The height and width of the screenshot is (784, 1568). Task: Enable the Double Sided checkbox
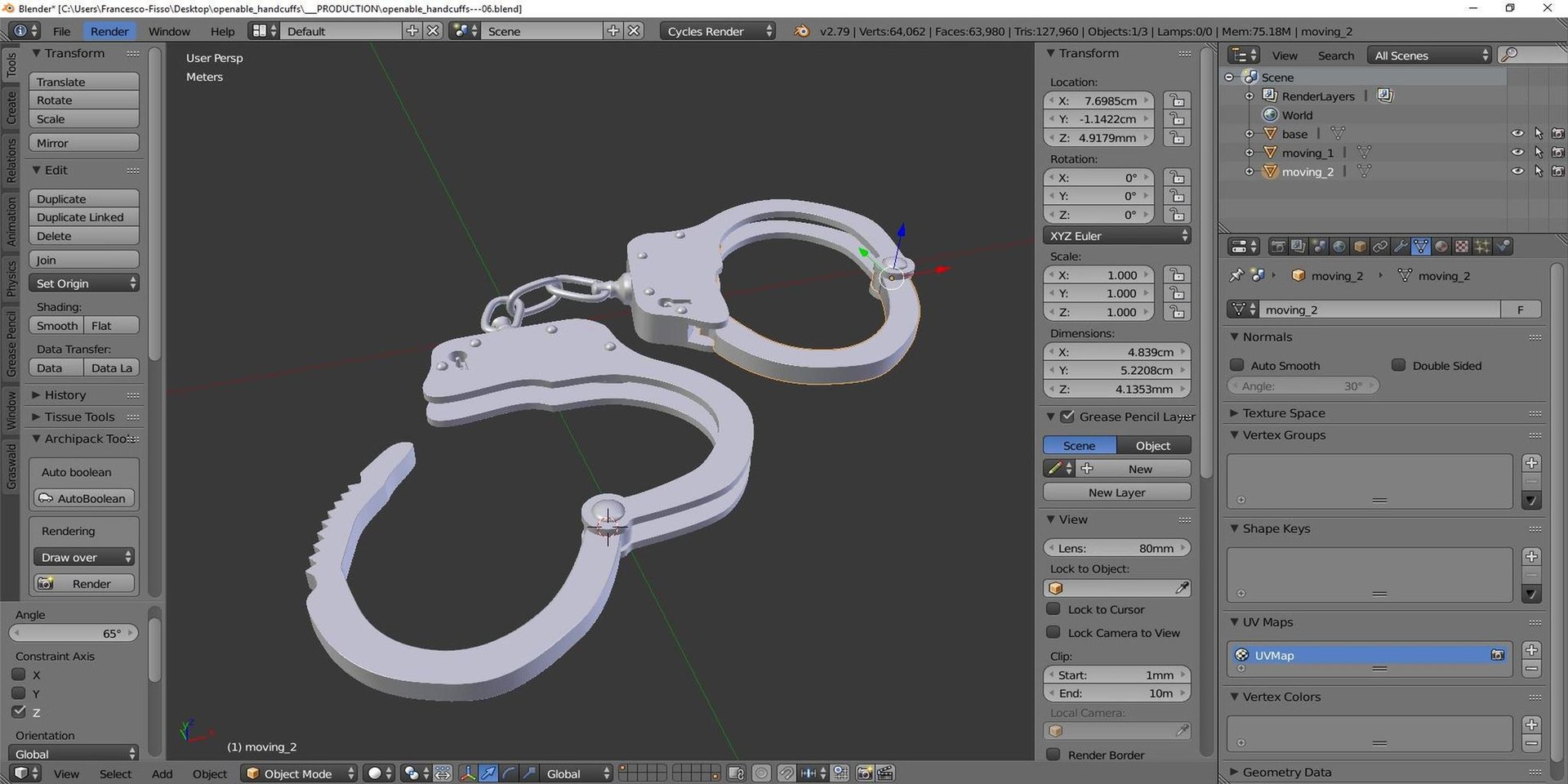coord(1399,365)
